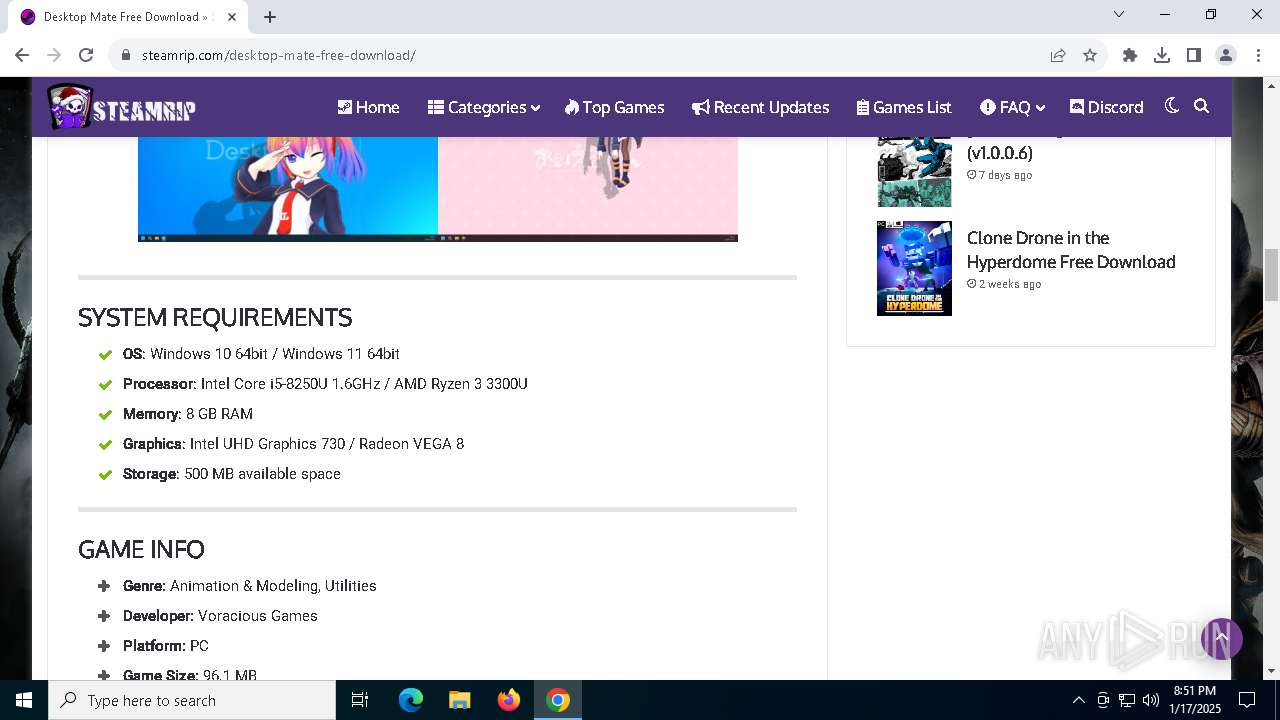
Task: Open a new browser tab
Action: pyautogui.click(x=270, y=16)
